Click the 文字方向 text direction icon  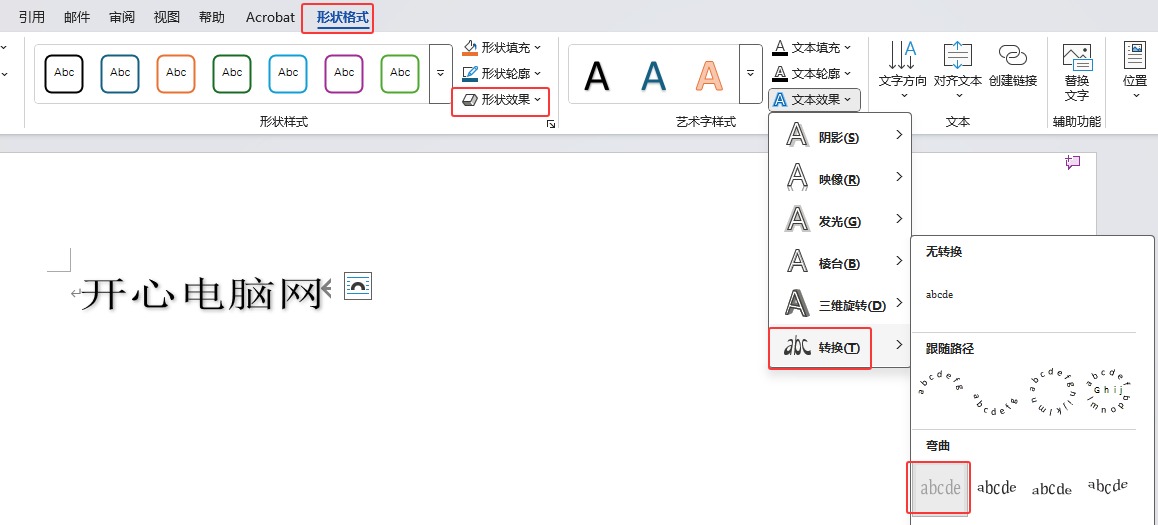[903, 56]
